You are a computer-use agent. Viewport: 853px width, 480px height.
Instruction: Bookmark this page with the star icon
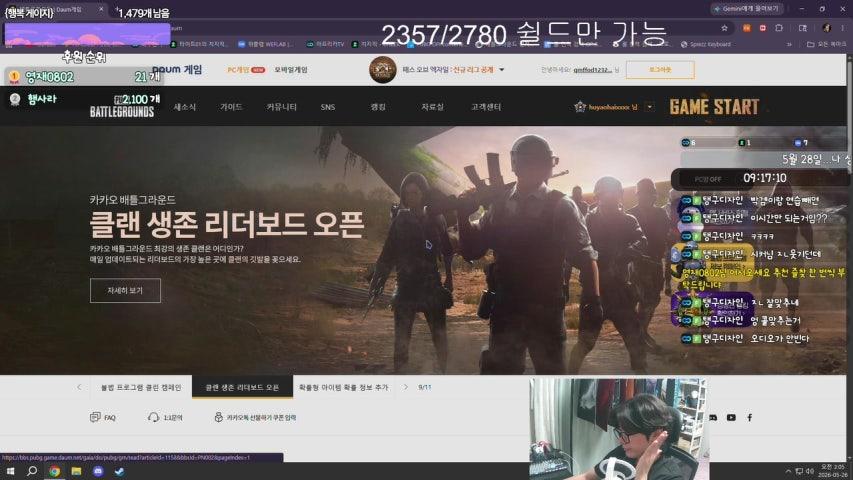coord(724,28)
